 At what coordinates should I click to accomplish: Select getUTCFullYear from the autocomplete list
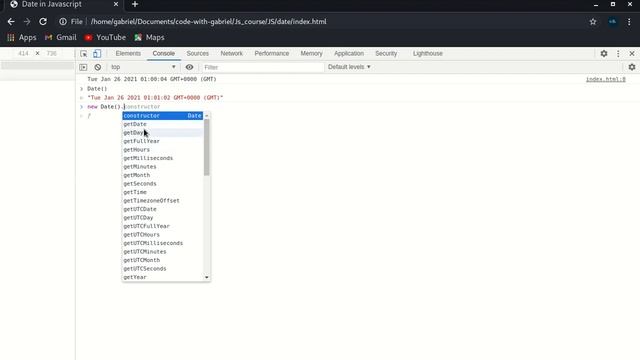click(x=163, y=226)
